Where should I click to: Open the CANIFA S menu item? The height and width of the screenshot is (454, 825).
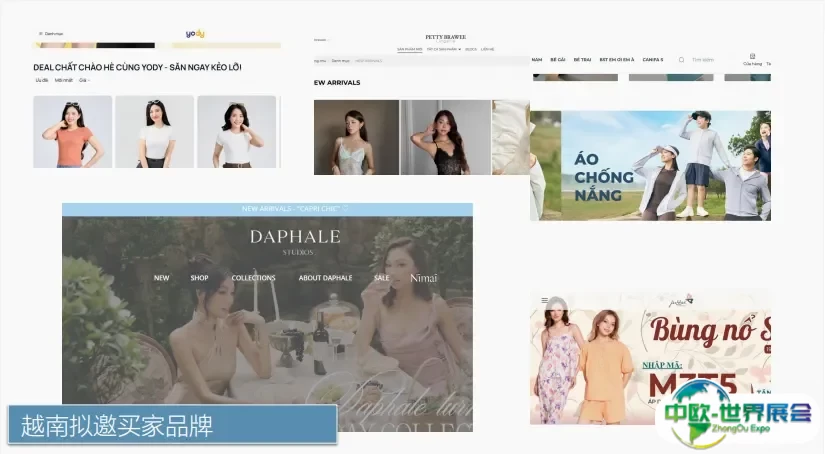point(653,60)
